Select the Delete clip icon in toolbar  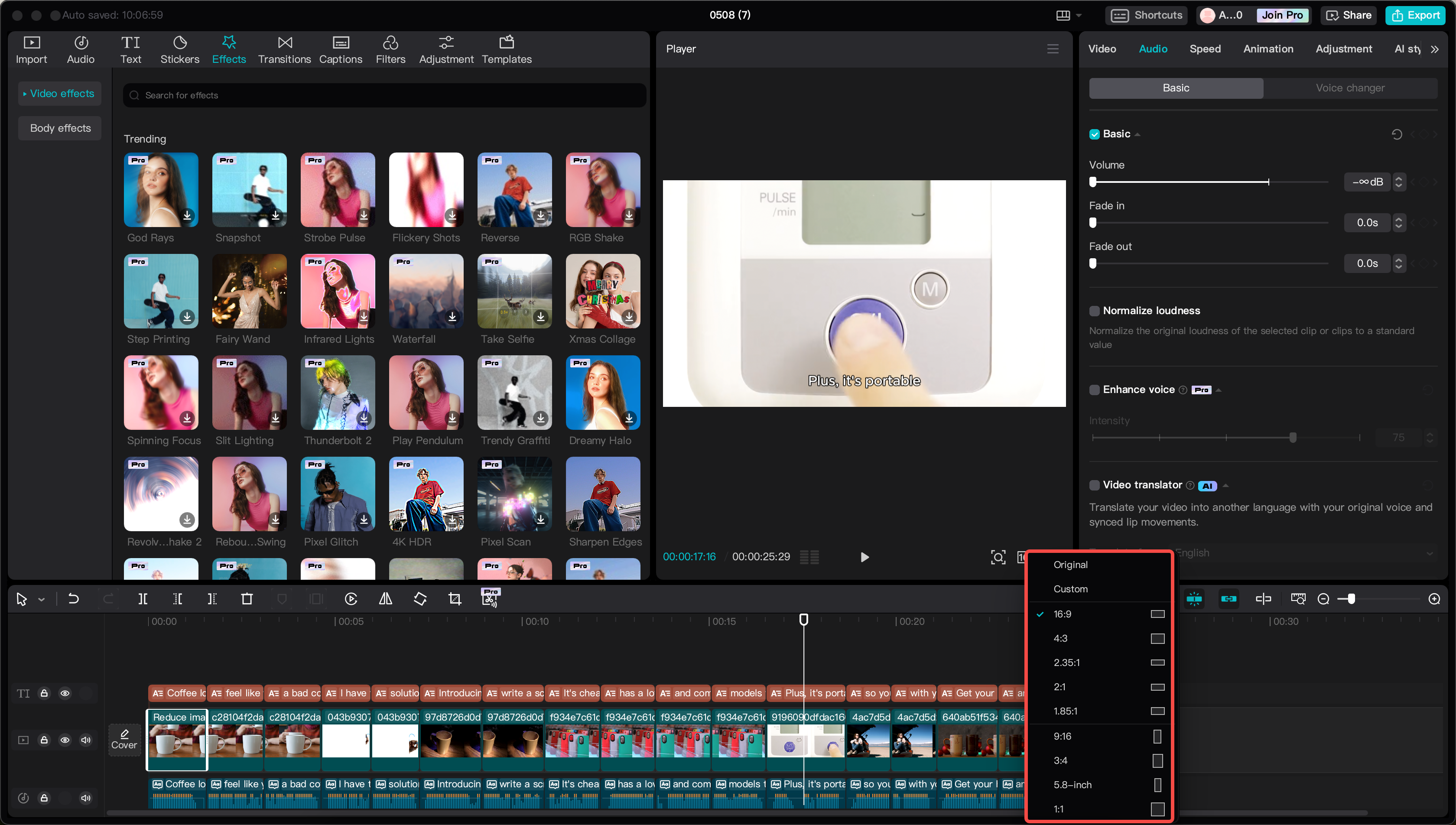[x=247, y=599]
